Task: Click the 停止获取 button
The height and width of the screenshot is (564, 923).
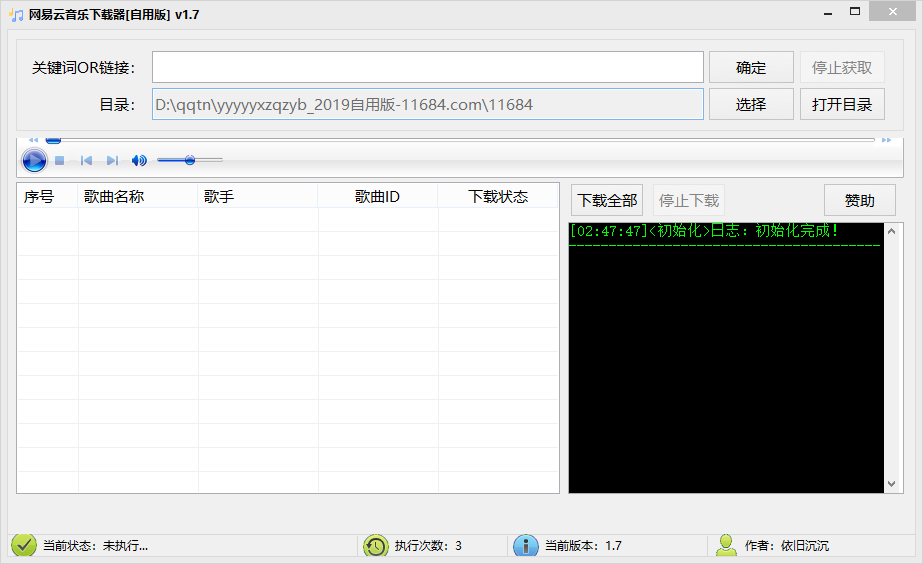Action: pyautogui.click(x=842, y=68)
